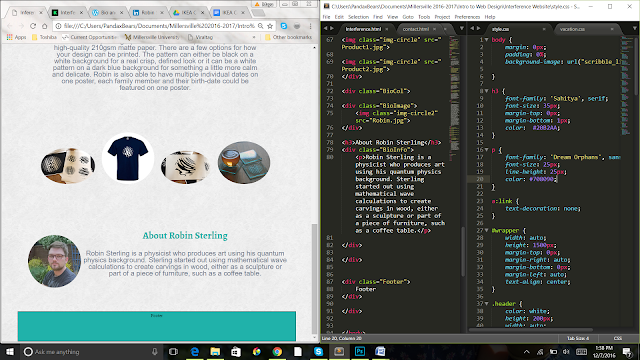
Task: Click the navy t-shirt product image
Action: (128, 158)
